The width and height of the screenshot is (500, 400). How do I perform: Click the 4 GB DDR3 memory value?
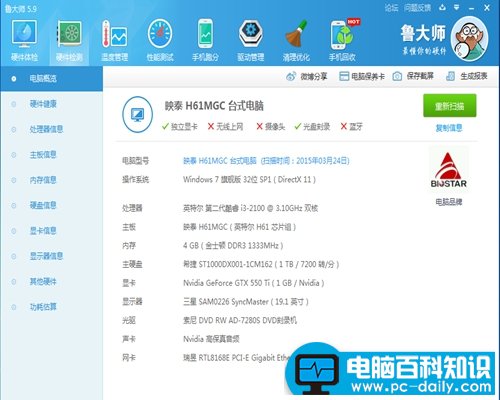point(233,246)
